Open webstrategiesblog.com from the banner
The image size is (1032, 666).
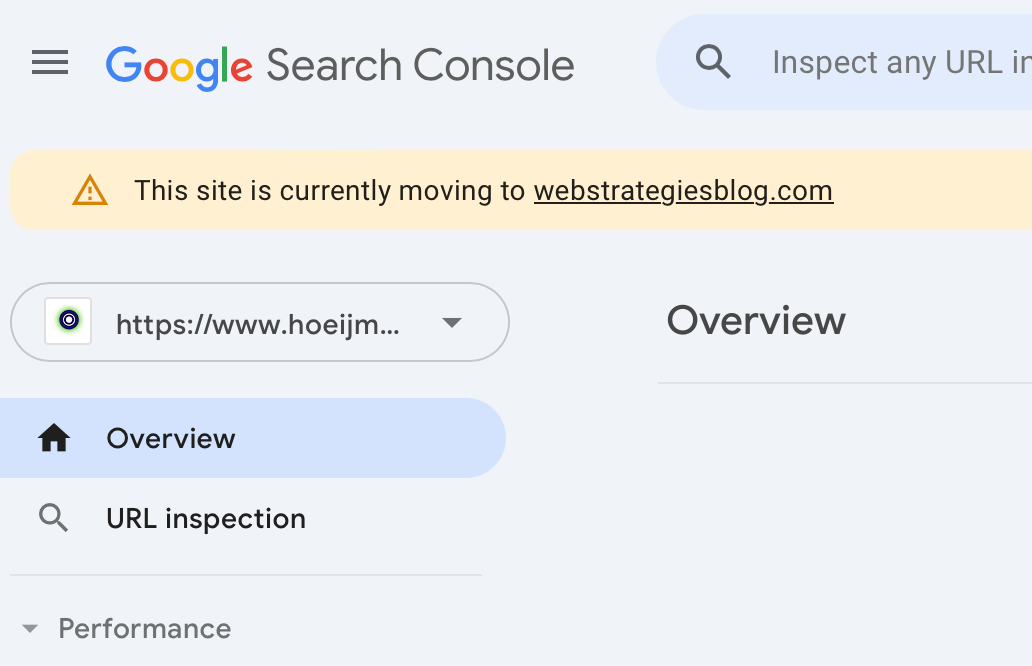[683, 190]
